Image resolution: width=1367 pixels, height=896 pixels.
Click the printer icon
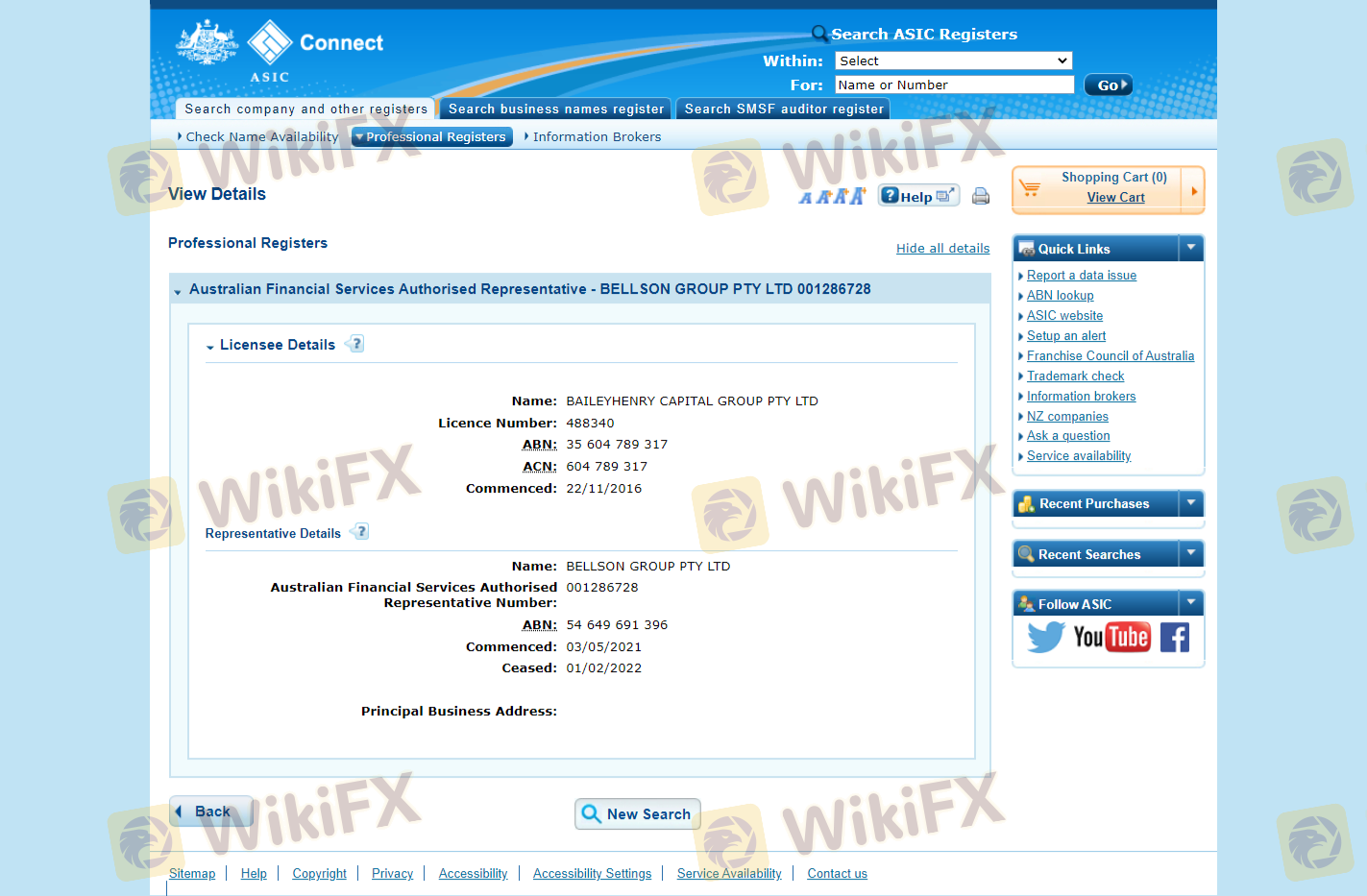(980, 196)
